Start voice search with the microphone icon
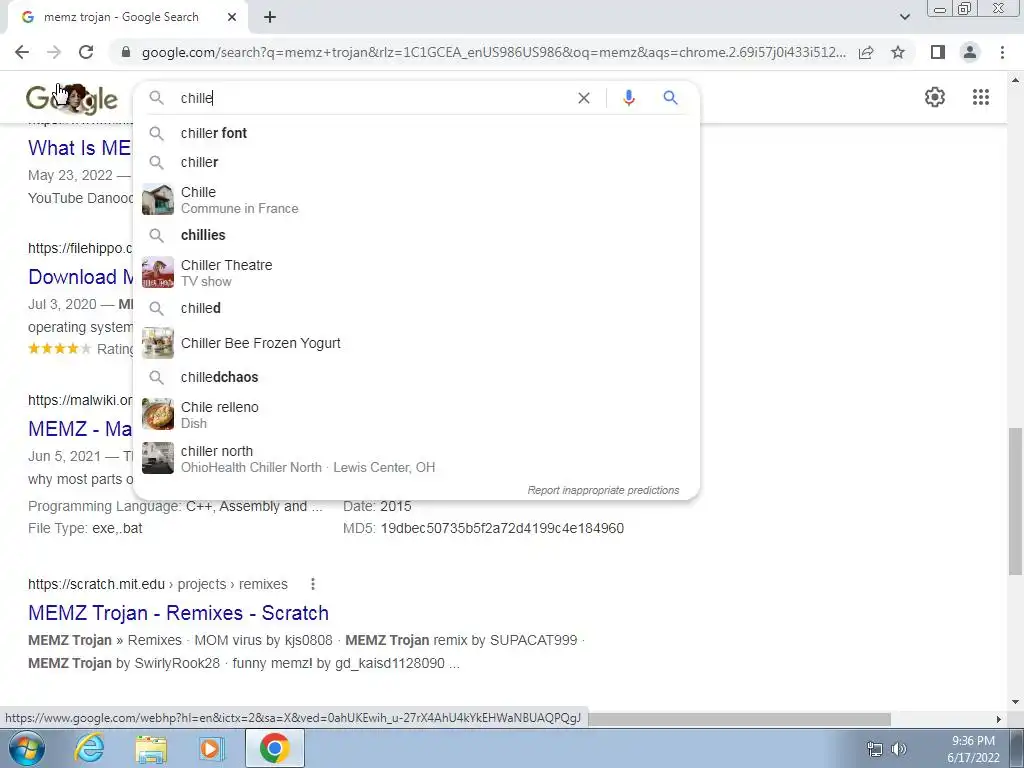This screenshot has width=1024, height=768. click(629, 98)
